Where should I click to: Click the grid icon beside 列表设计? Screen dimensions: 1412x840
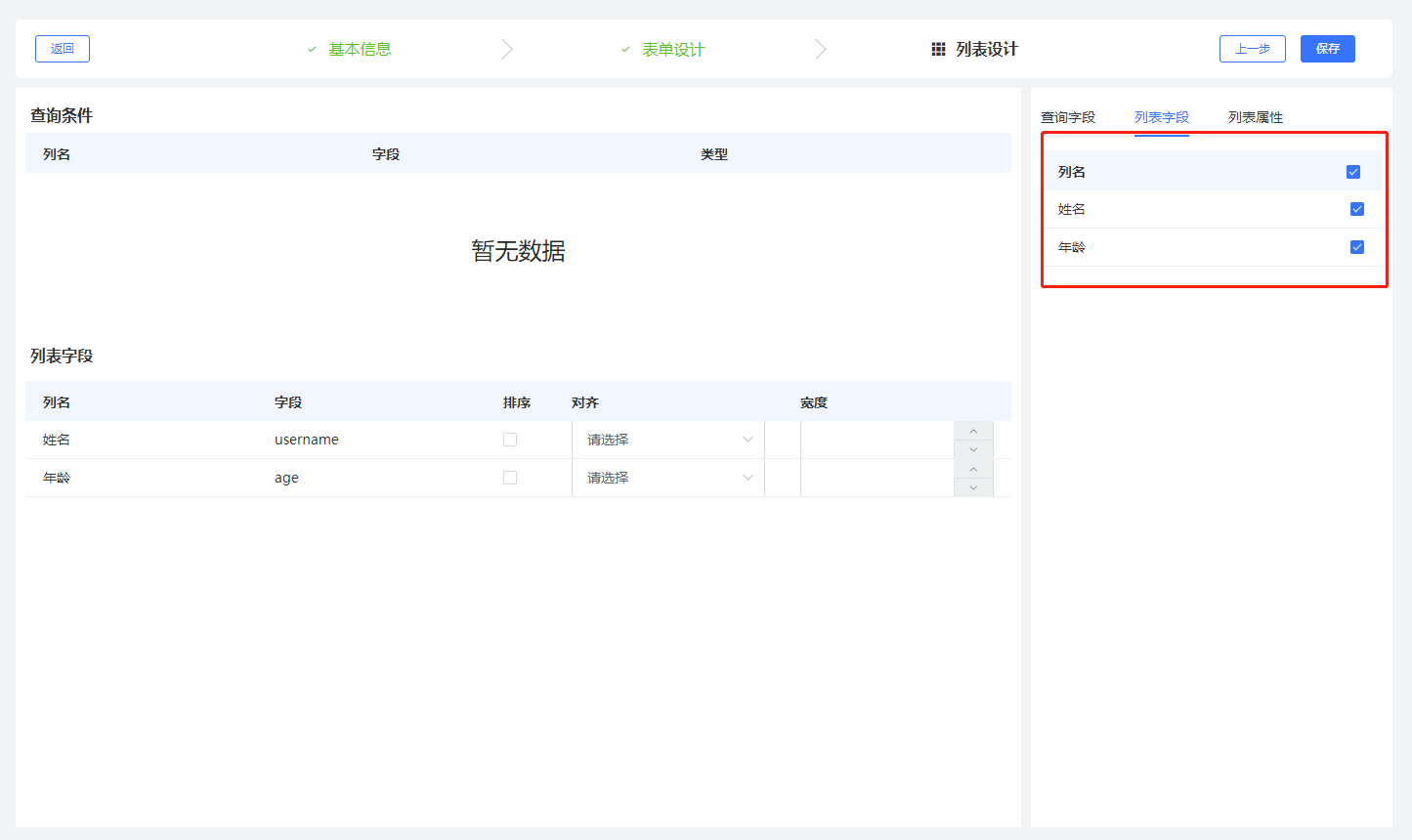click(x=938, y=49)
